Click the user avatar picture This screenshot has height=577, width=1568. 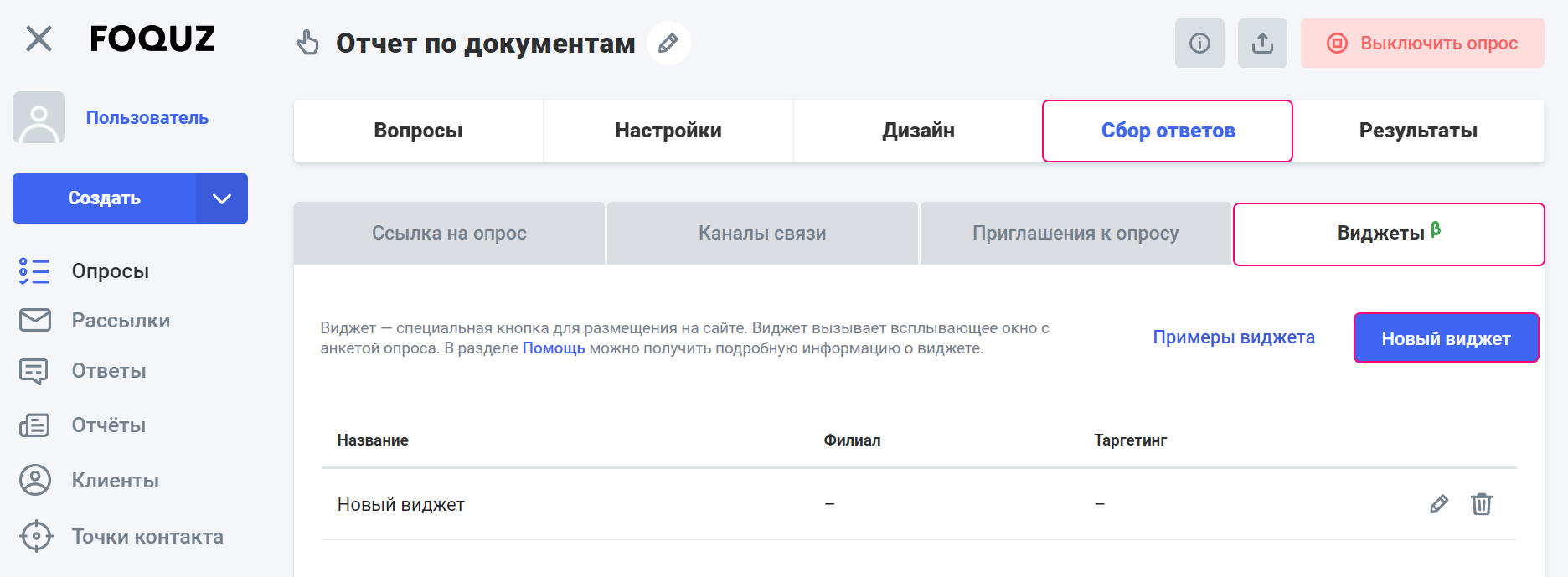[39, 117]
